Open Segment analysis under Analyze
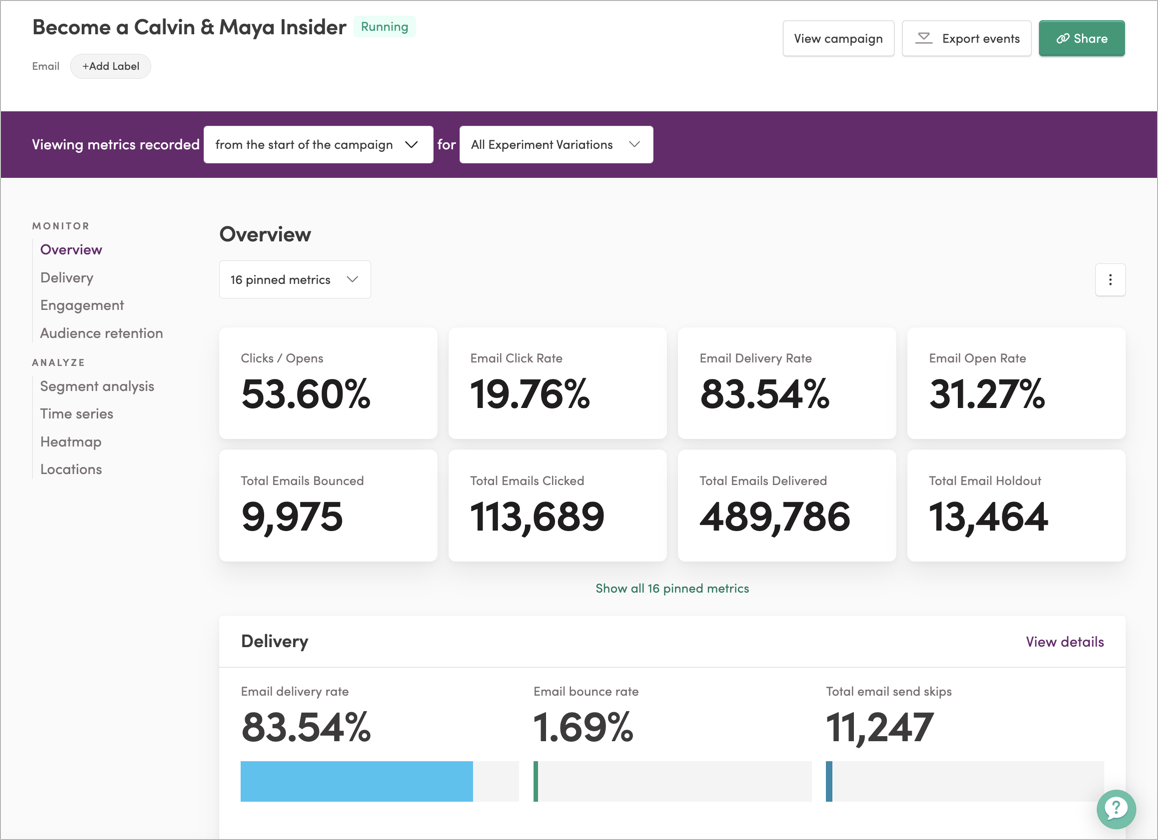The width and height of the screenshot is (1158, 840). pos(97,386)
